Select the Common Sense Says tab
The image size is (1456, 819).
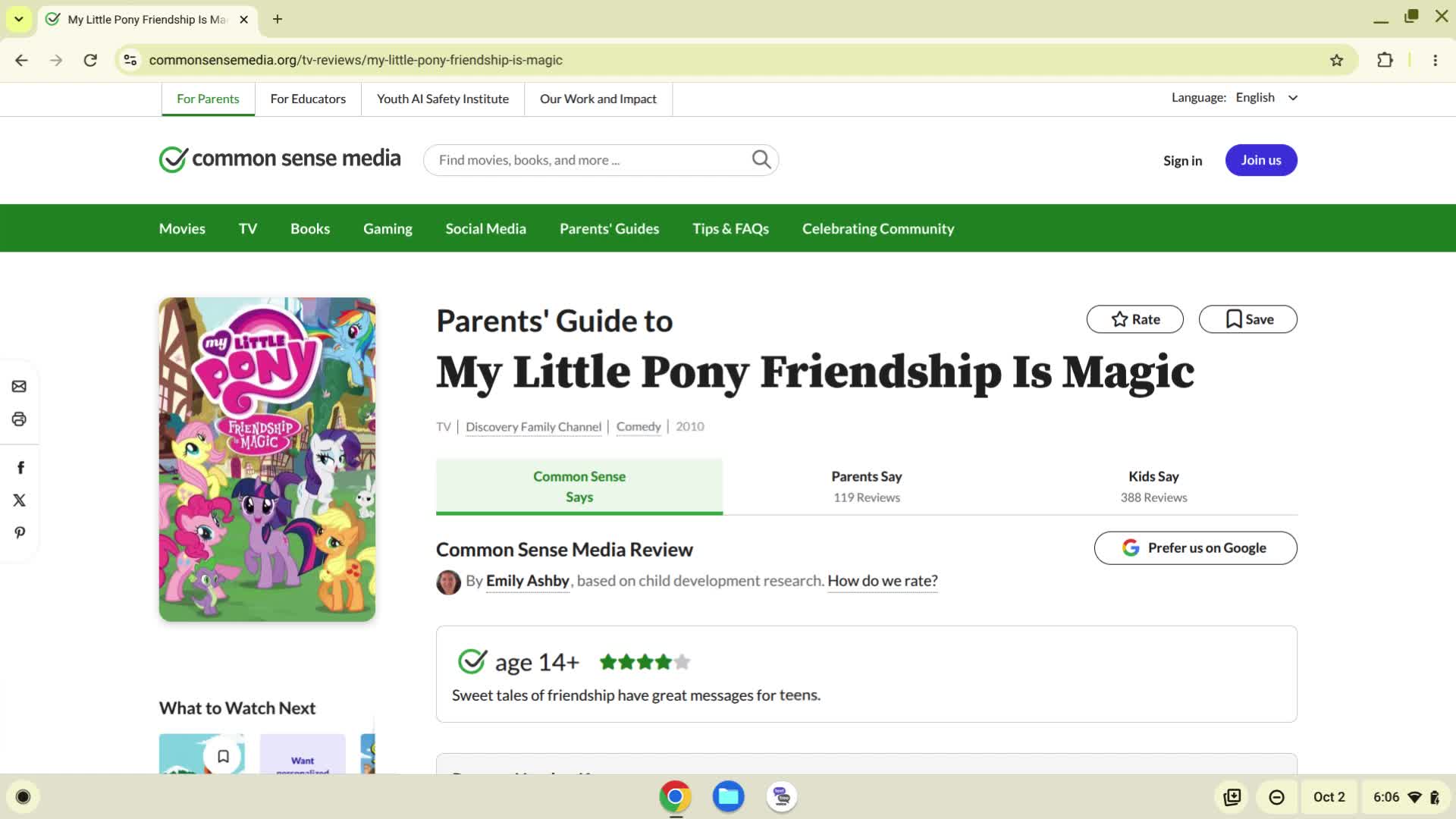tap(579, 486)
